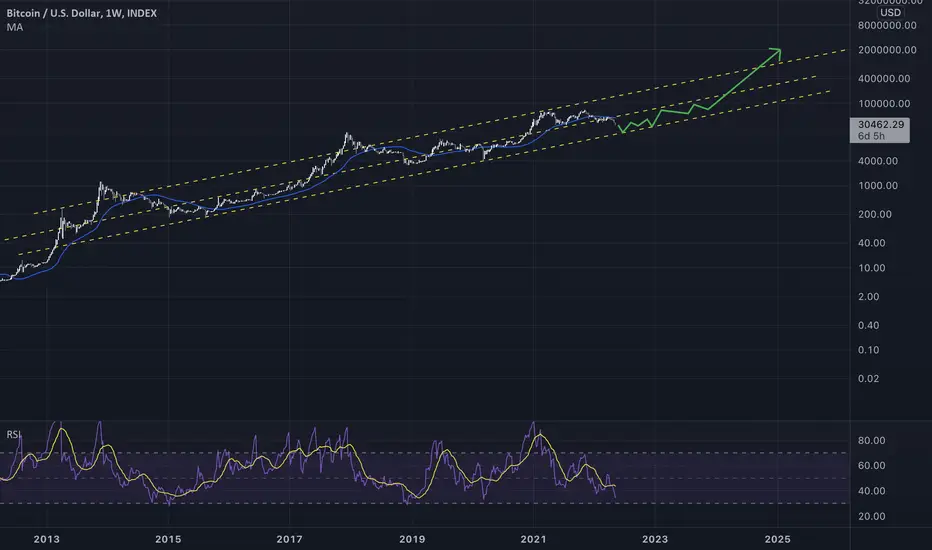This screenshot has width=932, height=550.
Task: Click the 8000000.00 price axis label
Action: coord(887,25)
